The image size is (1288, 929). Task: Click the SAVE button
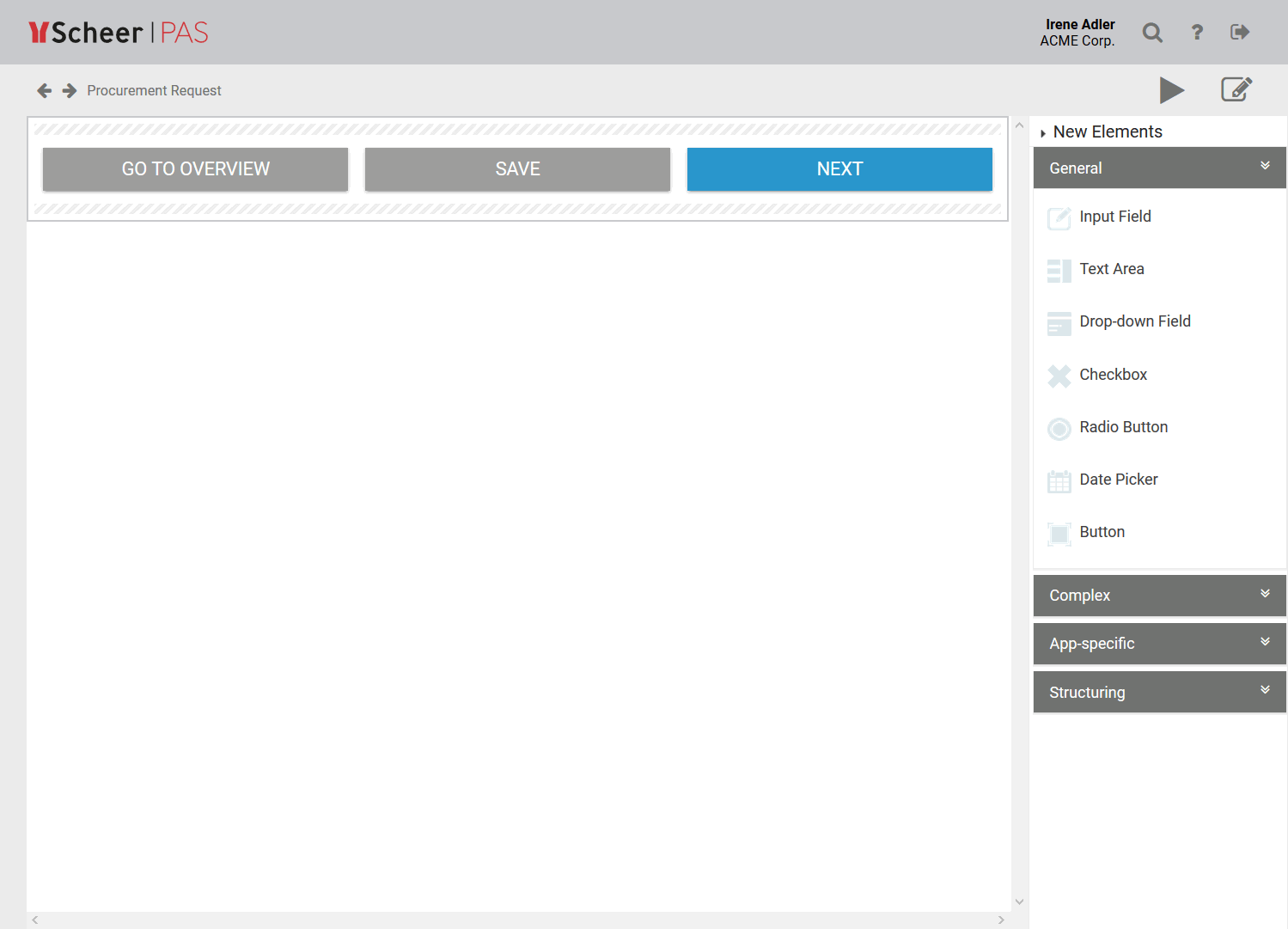click(x=517, y=169)
